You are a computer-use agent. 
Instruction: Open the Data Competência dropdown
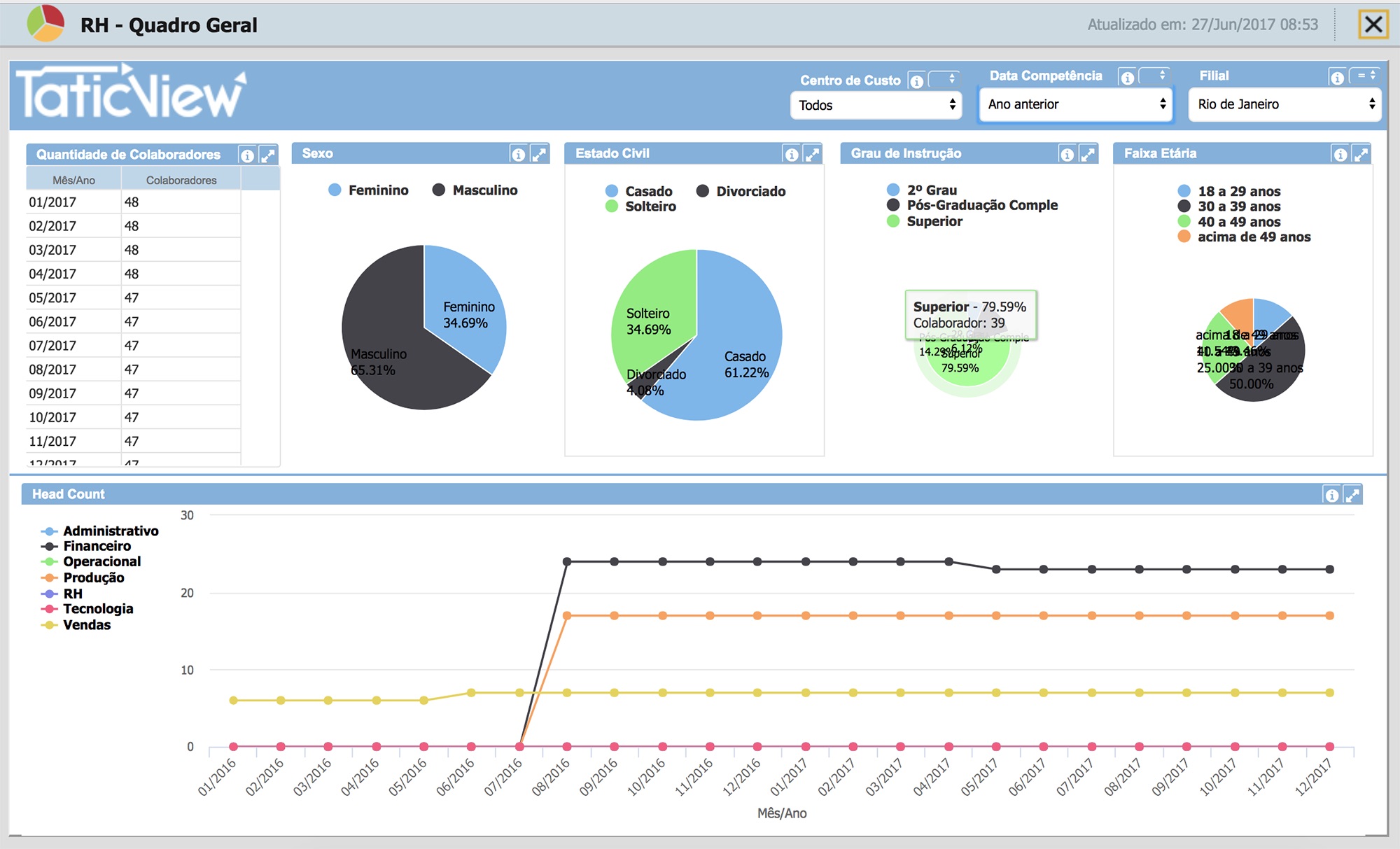1075,104
